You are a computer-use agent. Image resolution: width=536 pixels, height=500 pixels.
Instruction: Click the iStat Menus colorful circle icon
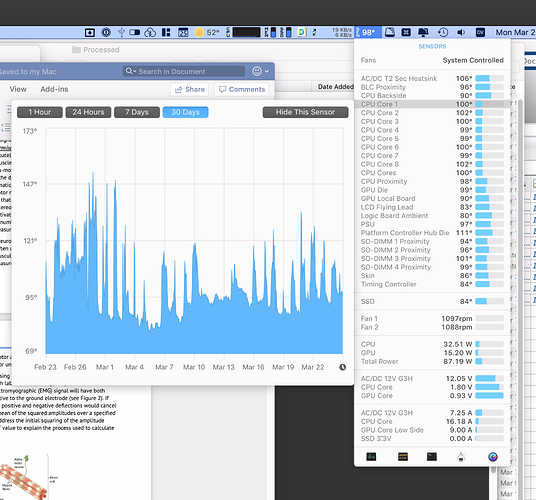click(493, 457)
